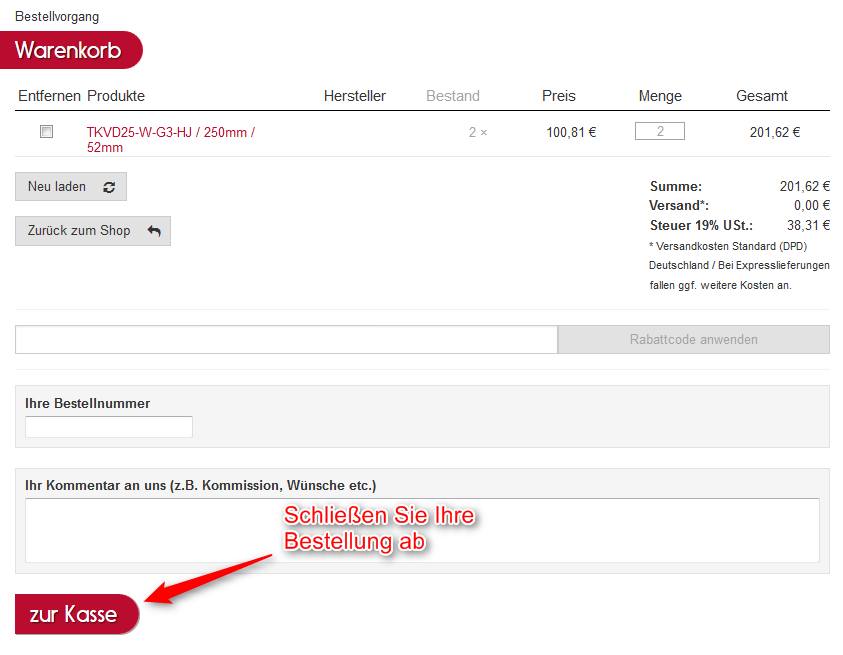
Task: Click the Summe: label
Action: point(676,187)
